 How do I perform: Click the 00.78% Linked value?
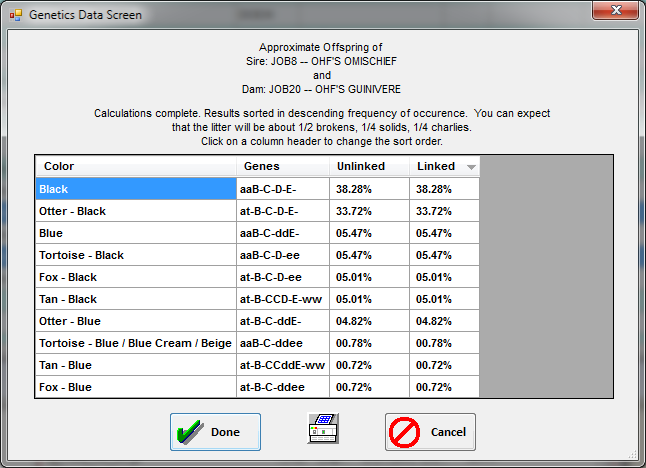pos(445,343)
